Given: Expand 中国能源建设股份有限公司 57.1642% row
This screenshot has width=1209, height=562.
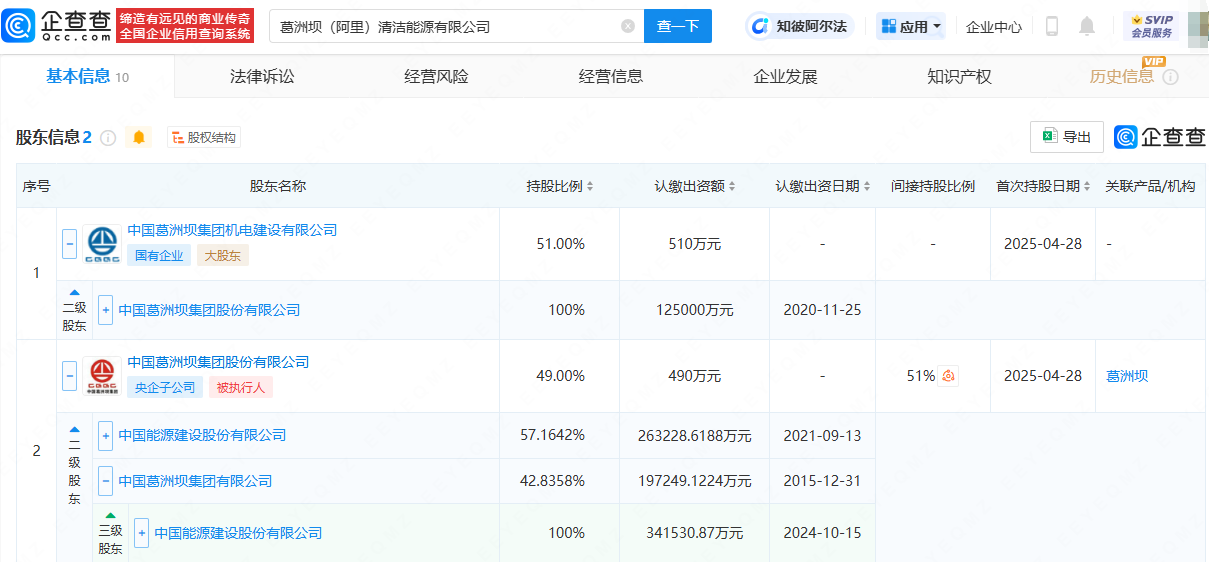Looking at the screenshot, I should (x=106, y=435).
